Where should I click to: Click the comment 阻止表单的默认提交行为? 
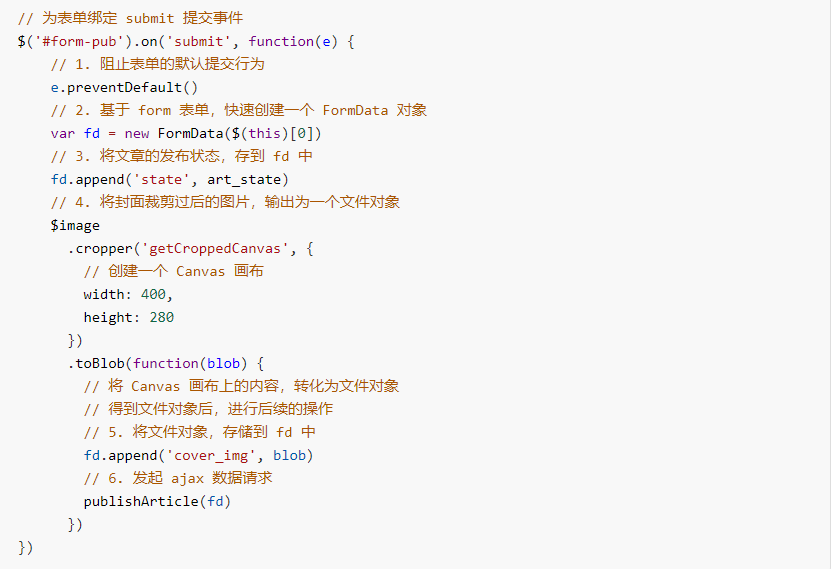[158, 65]
